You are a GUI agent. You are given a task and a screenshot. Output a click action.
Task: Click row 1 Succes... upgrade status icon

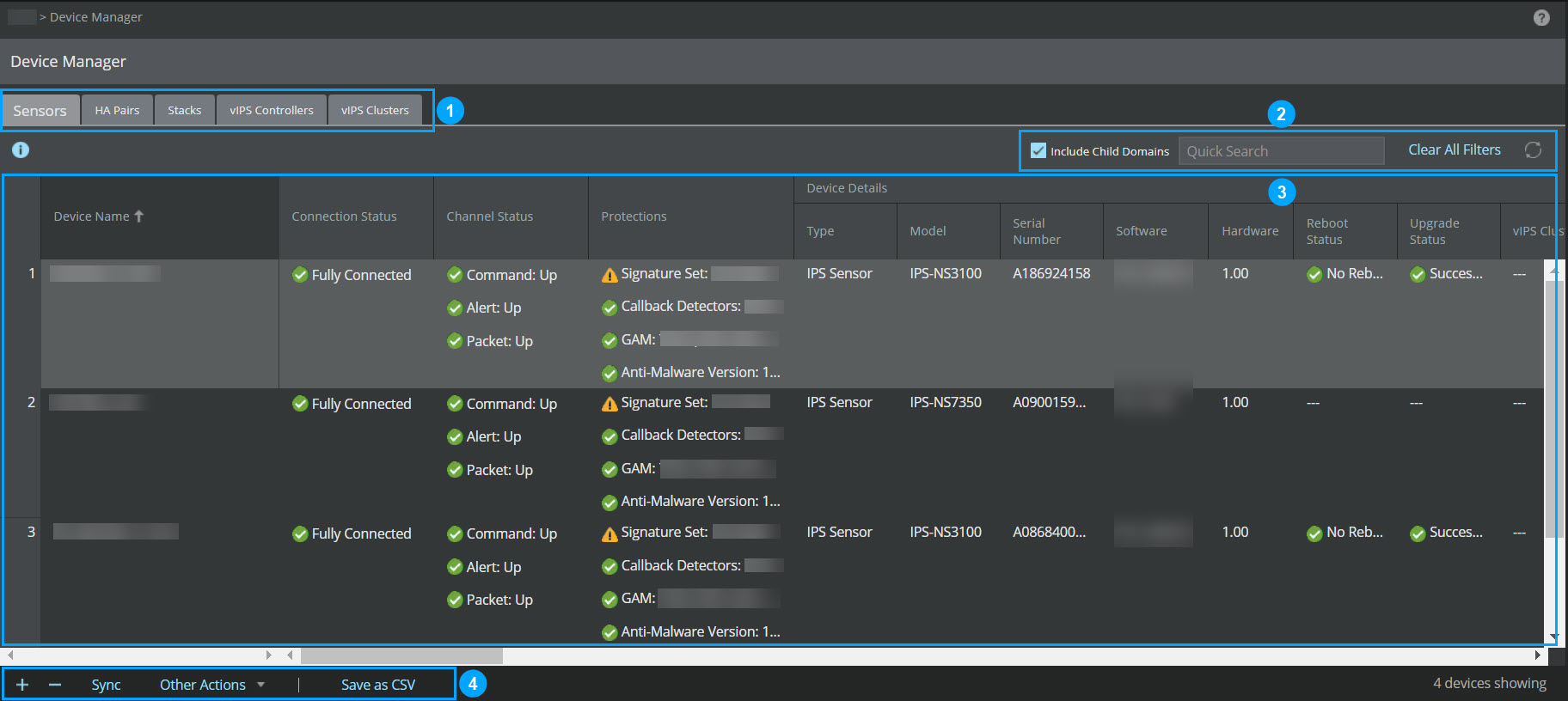(x=1418, y=275)
